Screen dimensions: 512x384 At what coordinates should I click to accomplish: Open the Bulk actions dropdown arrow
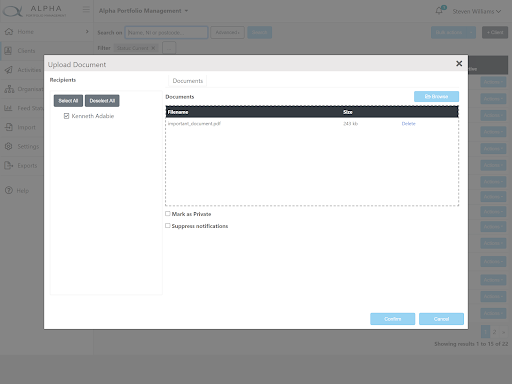(x=471, y=32)
